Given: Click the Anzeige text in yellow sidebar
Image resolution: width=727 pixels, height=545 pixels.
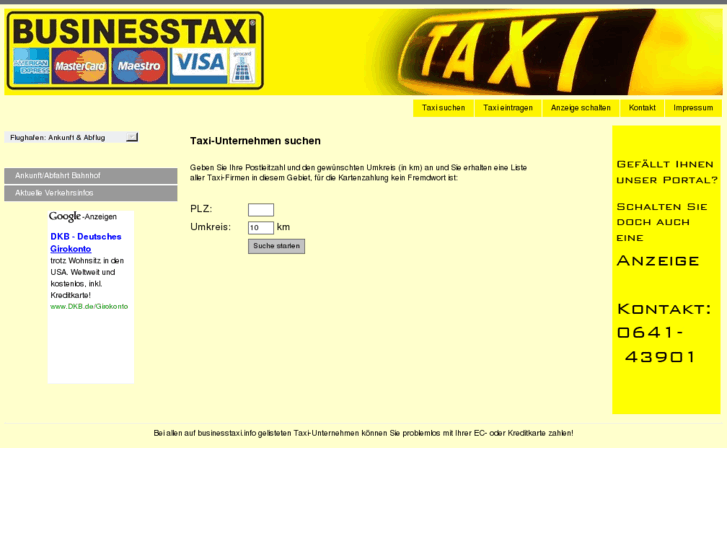Looking at the screenshot, I should coord(657,261).
